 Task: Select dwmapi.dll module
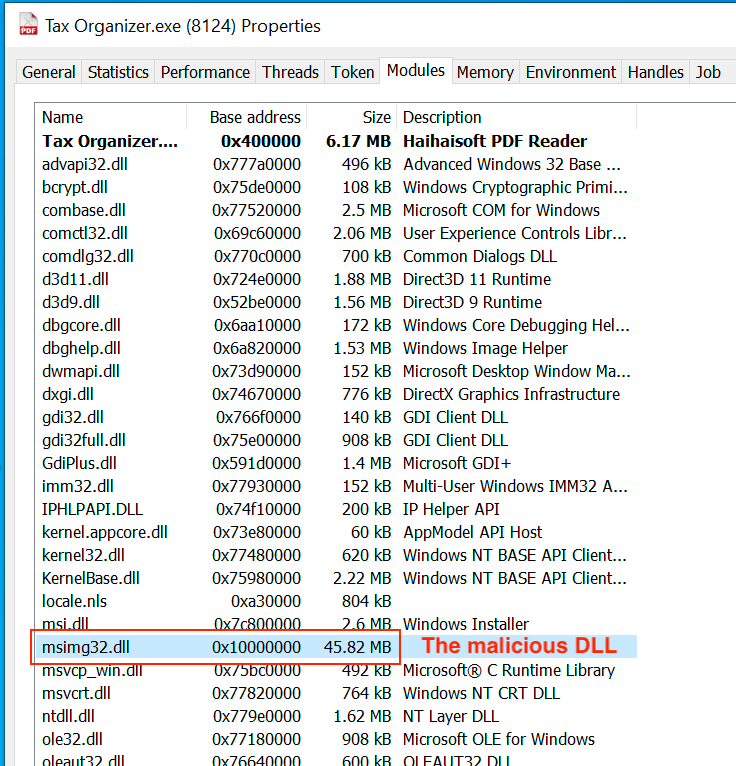coord(336,371)
